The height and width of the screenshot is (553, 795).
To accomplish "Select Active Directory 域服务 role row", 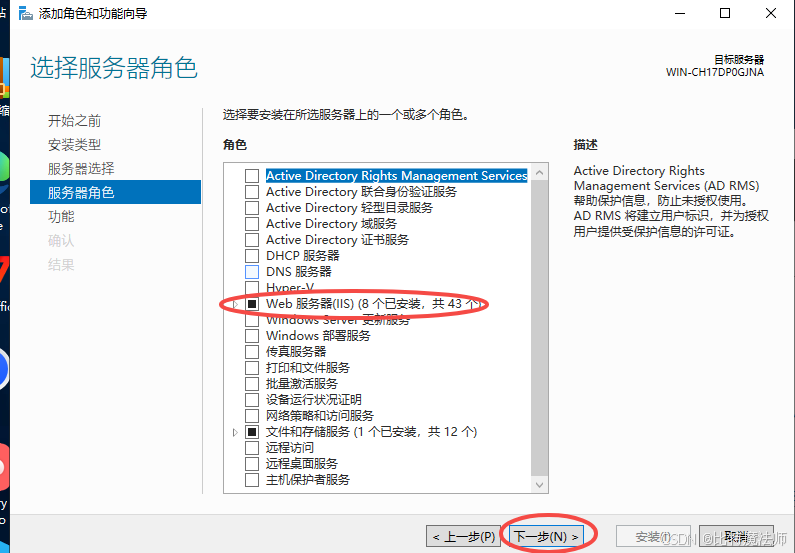I will (x=331, y=224).
